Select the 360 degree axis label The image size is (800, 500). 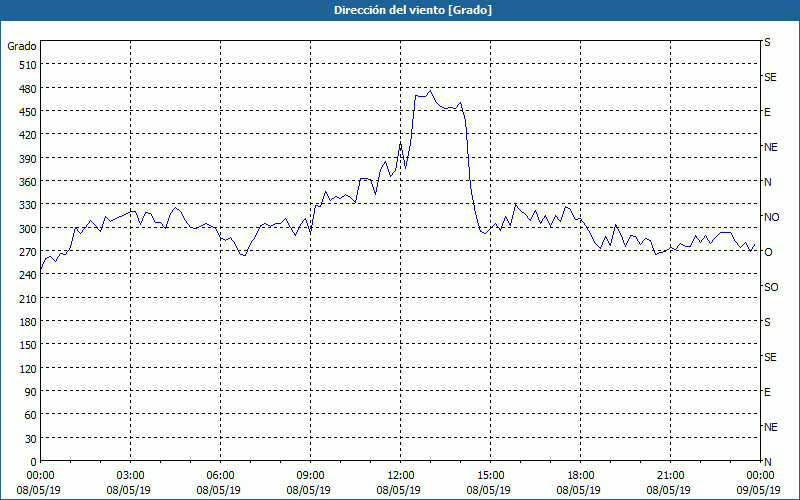28,182
